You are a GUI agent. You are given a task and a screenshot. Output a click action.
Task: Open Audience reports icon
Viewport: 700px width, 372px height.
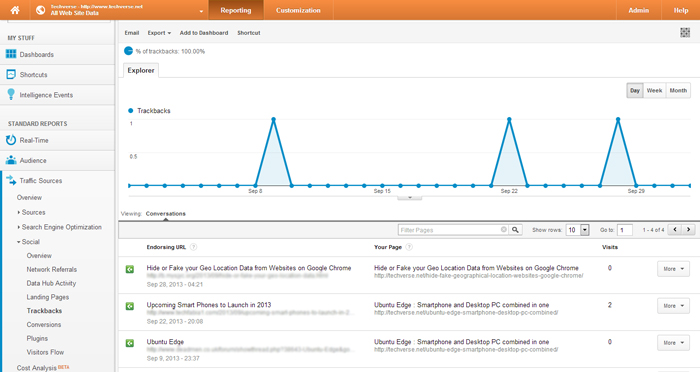[11, 160]
